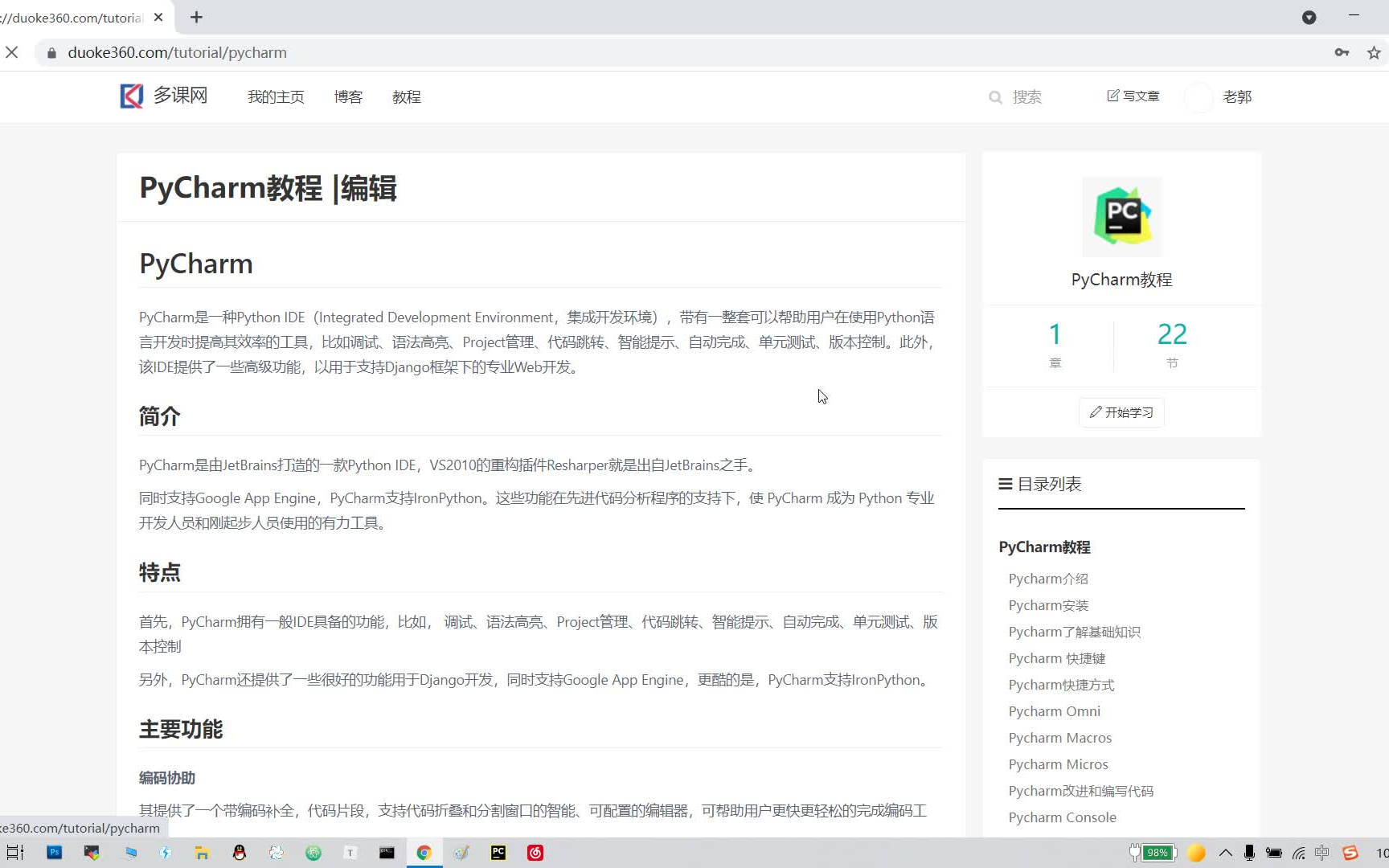Open 教程 in the nav bar

coord(407,97)
